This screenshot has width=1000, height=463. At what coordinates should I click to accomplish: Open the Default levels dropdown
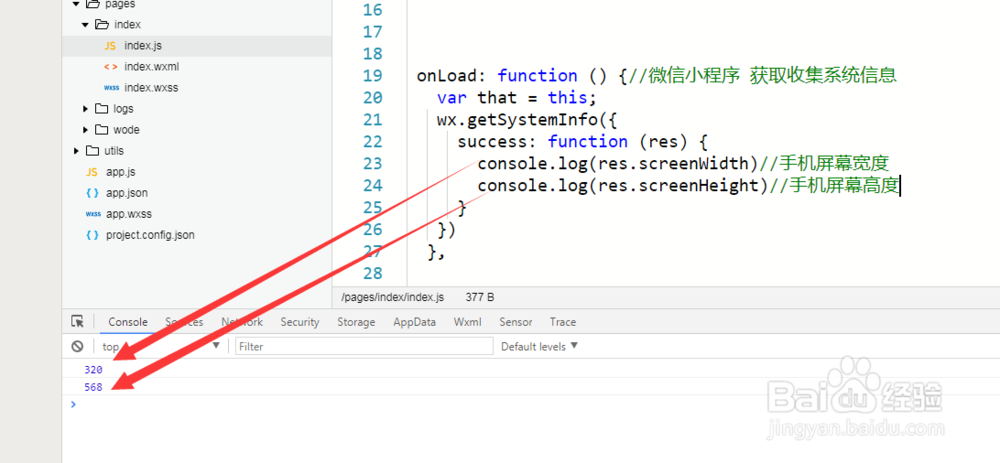[x=540, y=346]
